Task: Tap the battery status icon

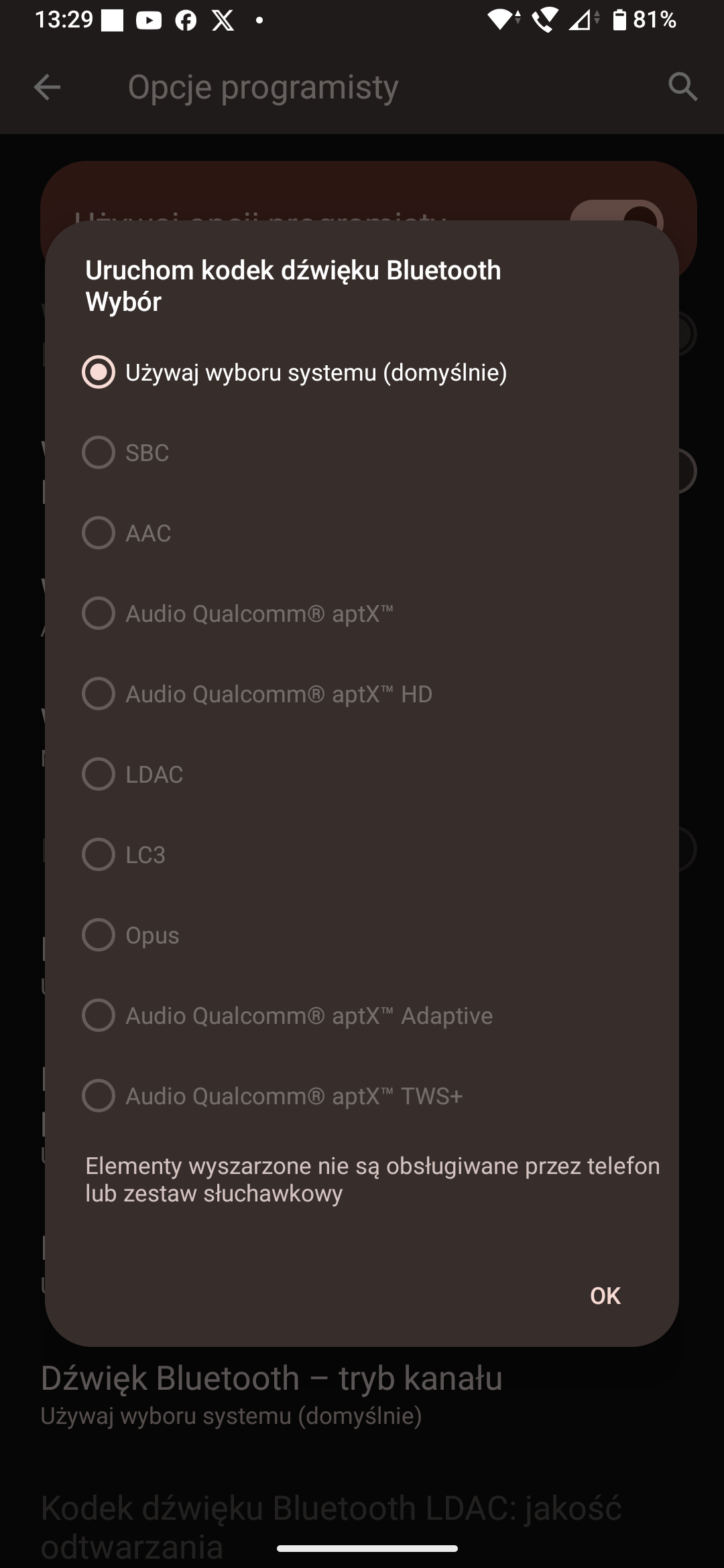Action: click(619, 20)
